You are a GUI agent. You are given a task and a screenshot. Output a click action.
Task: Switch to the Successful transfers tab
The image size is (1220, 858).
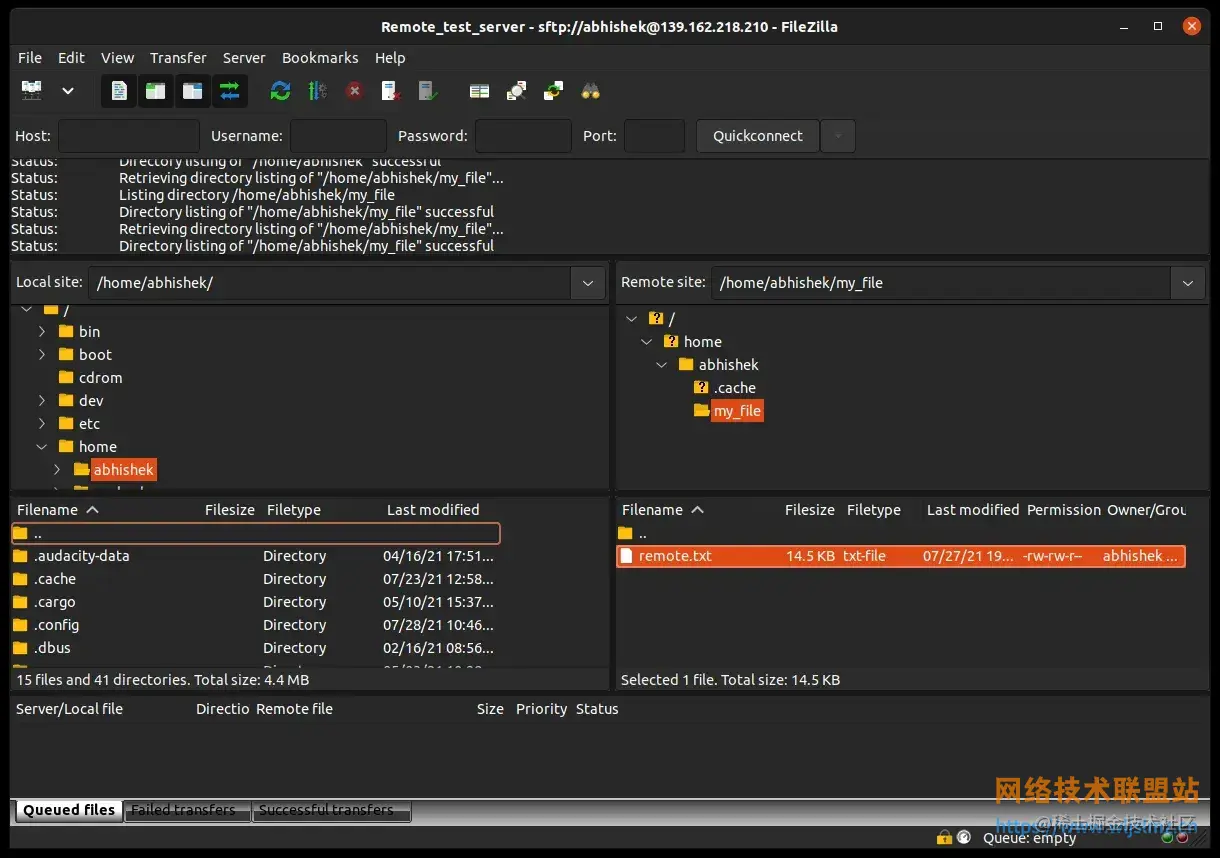click(x=330, y=810)
